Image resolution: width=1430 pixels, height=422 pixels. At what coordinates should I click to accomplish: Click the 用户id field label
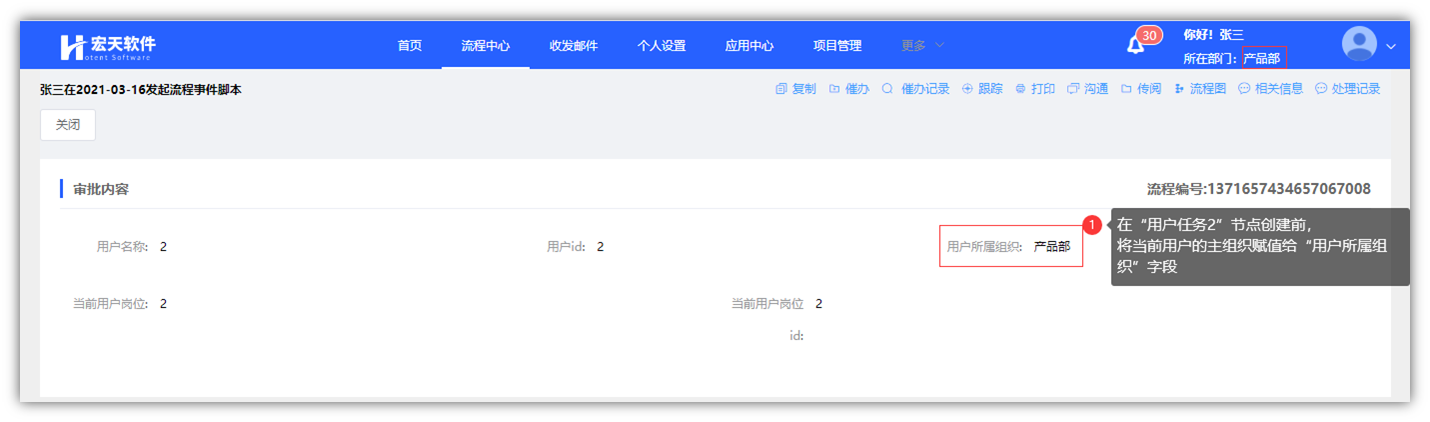pyautogui.click(x=567, y=246)
